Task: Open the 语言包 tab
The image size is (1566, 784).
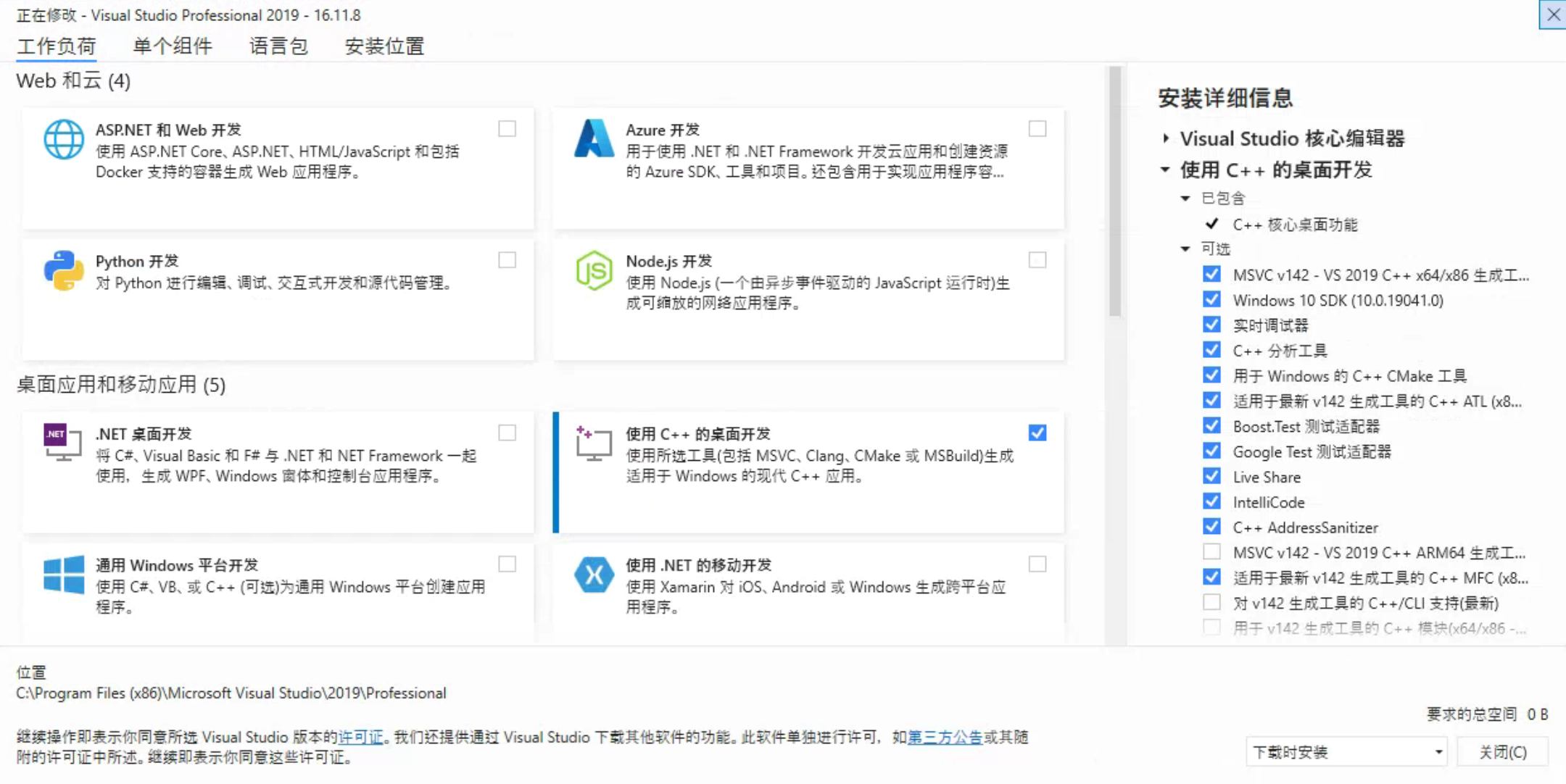Action: 278,46
